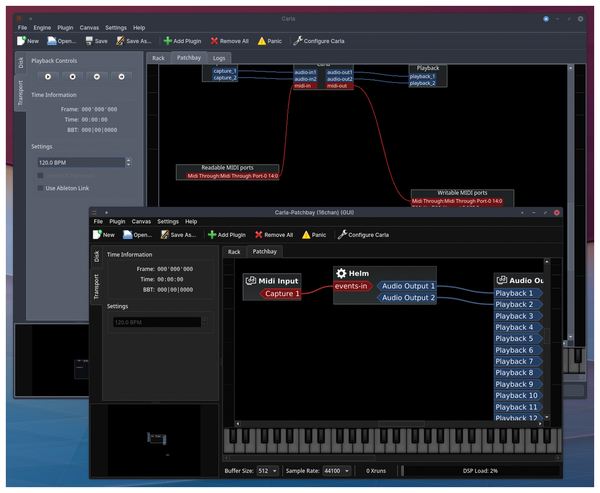Open Settings menu in back Carla window

tap(116, 28)
